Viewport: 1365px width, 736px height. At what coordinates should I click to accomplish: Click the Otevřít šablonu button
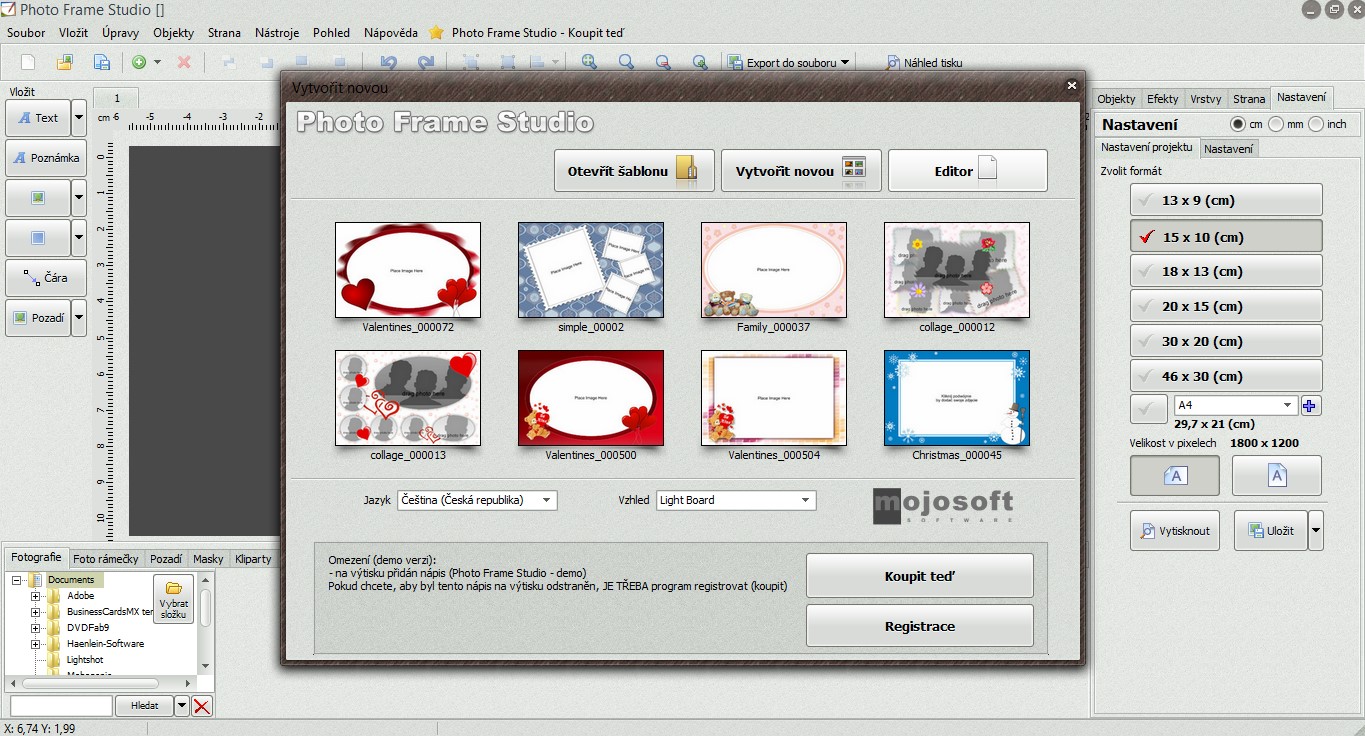tap(634, 171)
